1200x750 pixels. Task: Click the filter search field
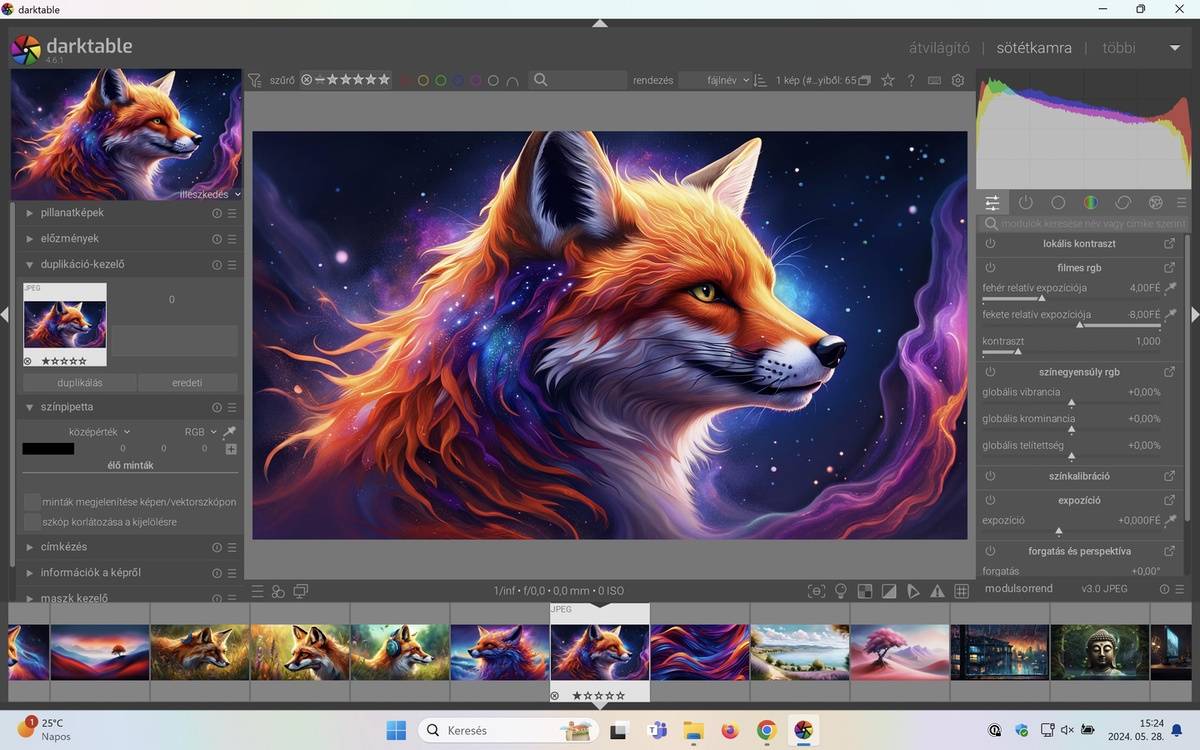(578, 80)
